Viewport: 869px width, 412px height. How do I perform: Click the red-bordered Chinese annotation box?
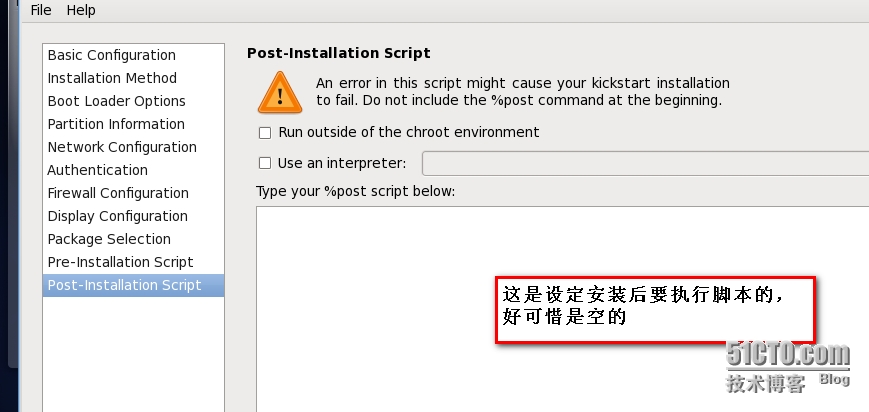656,310
